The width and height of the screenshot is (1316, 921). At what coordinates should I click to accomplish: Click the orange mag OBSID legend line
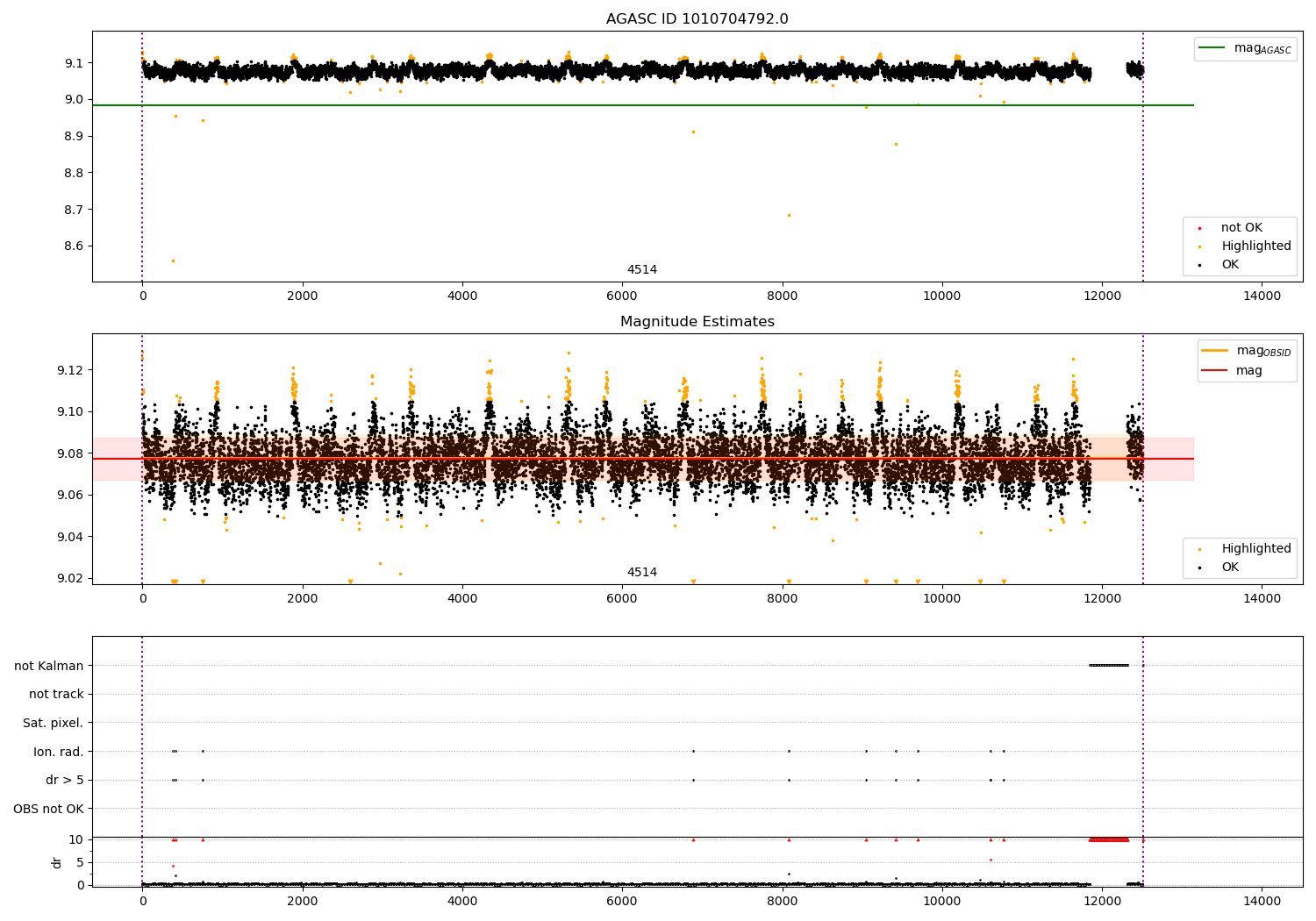pos(1215,351)
